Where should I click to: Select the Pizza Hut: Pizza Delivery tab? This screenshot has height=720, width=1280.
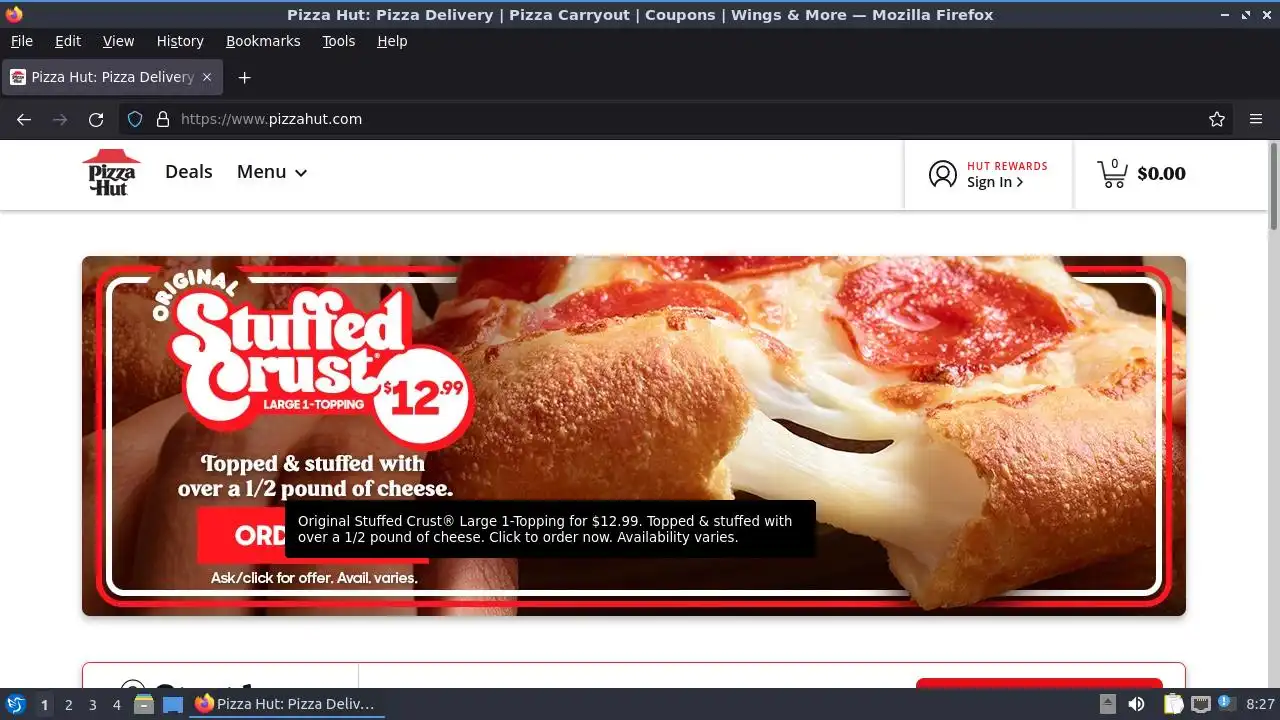(113, 77)
